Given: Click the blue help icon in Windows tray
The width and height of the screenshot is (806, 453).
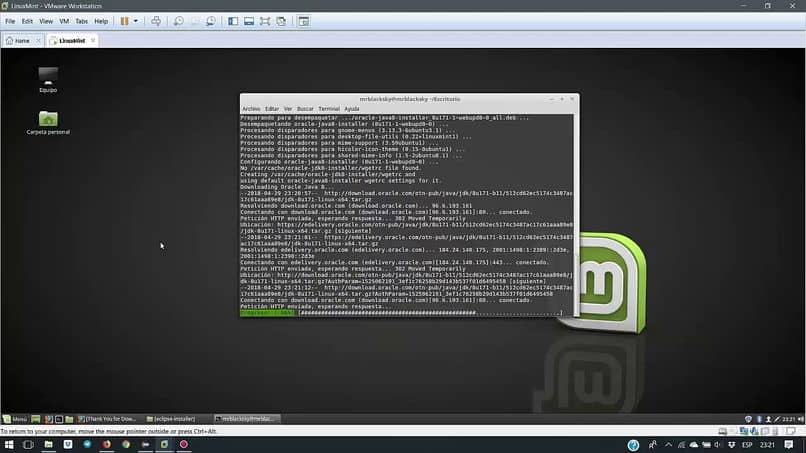Looking at the screenshot, I should pyautogui.click(x=633, y=445).
